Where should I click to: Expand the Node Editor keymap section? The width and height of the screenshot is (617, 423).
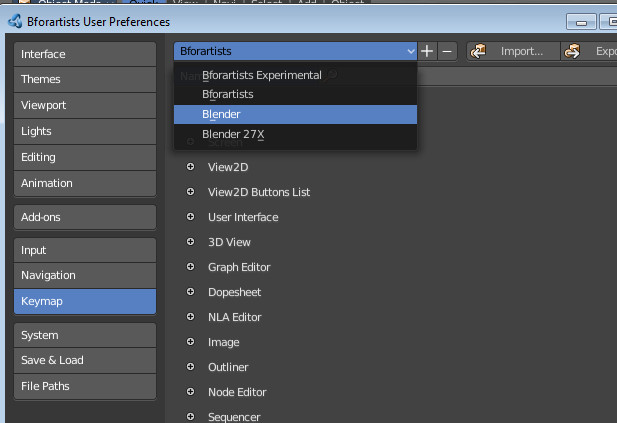pos(190,392)
